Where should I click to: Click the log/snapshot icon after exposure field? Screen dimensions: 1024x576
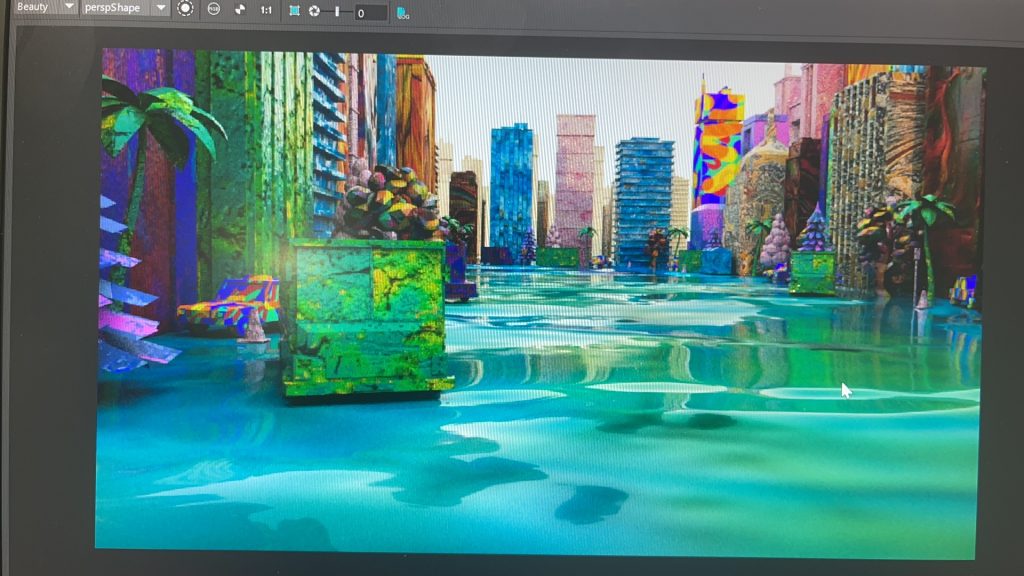click(x=403, y=13)
